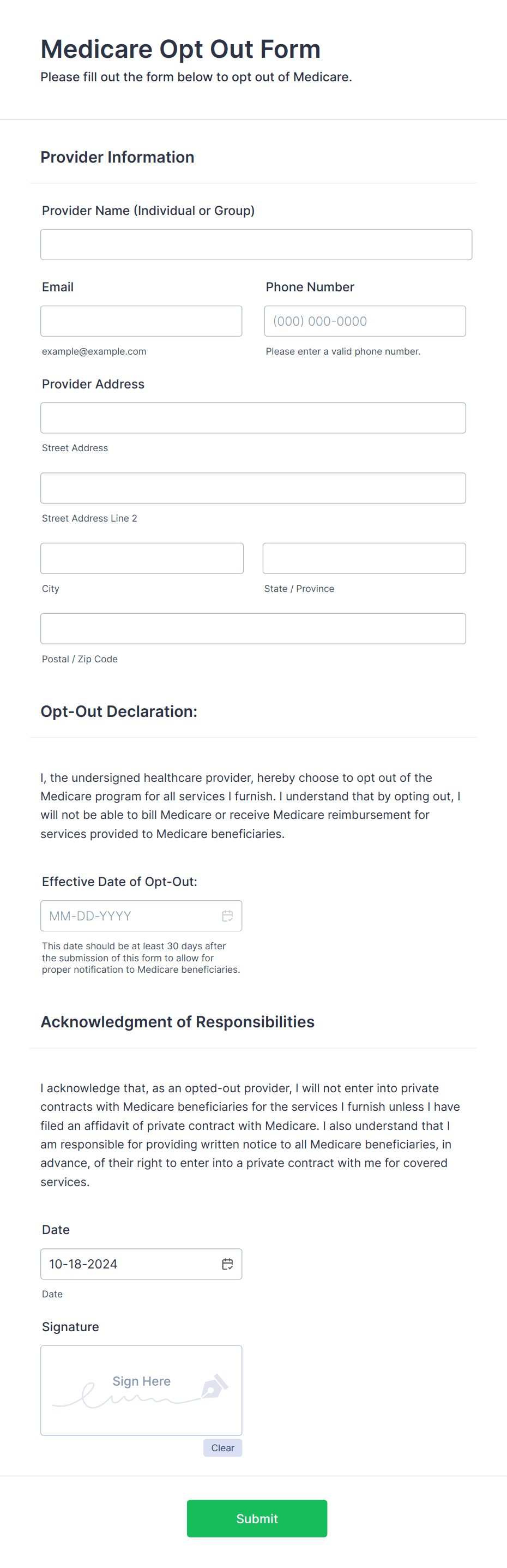
Task: Click the Provider Information section heading
Action: (x=117, y=157)
